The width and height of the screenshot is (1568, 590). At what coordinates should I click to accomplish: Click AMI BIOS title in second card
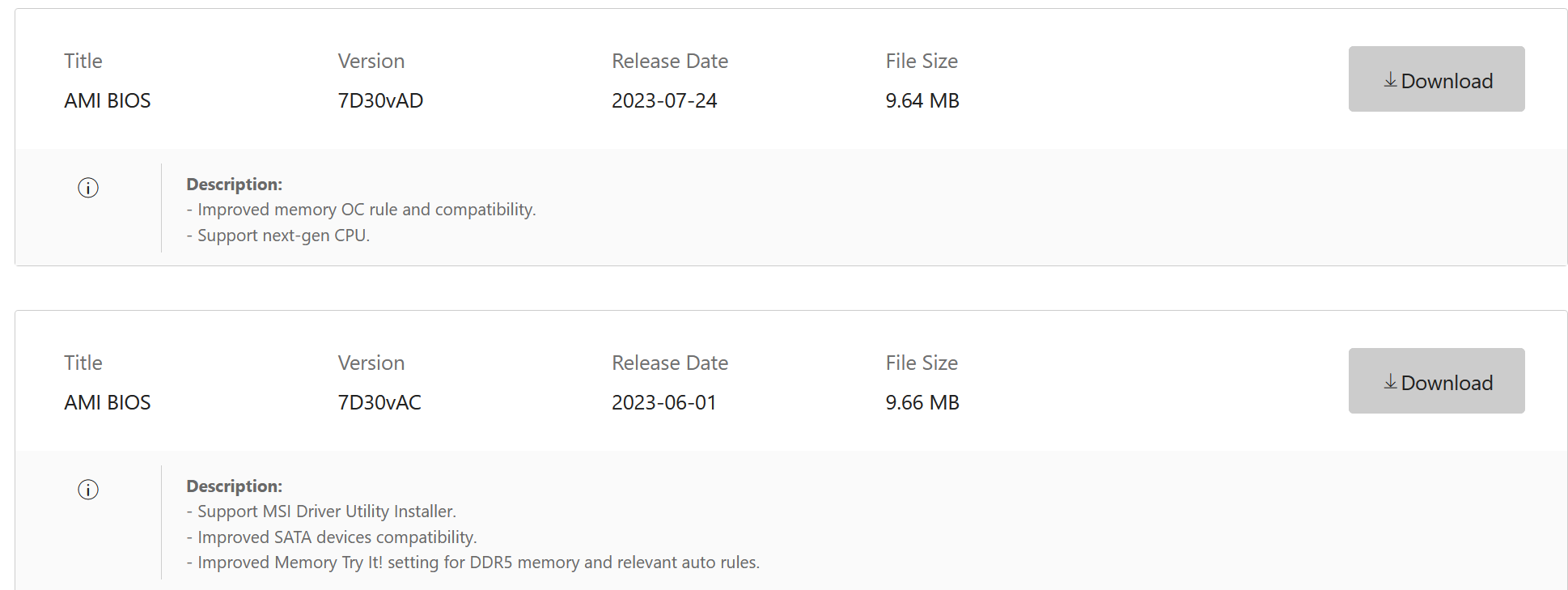(108, 403)
